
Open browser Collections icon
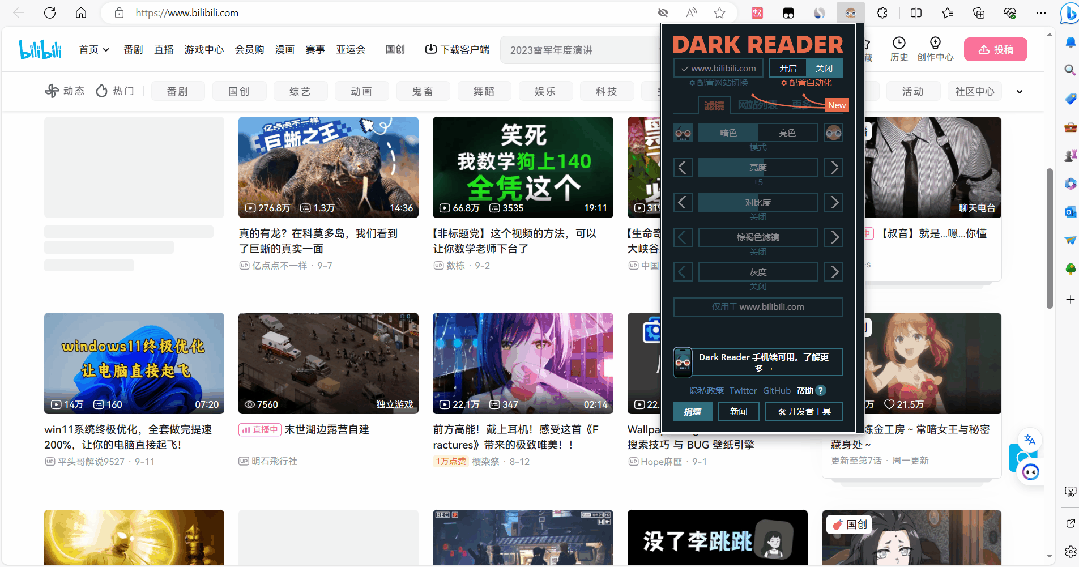click(x=979, y=12)
